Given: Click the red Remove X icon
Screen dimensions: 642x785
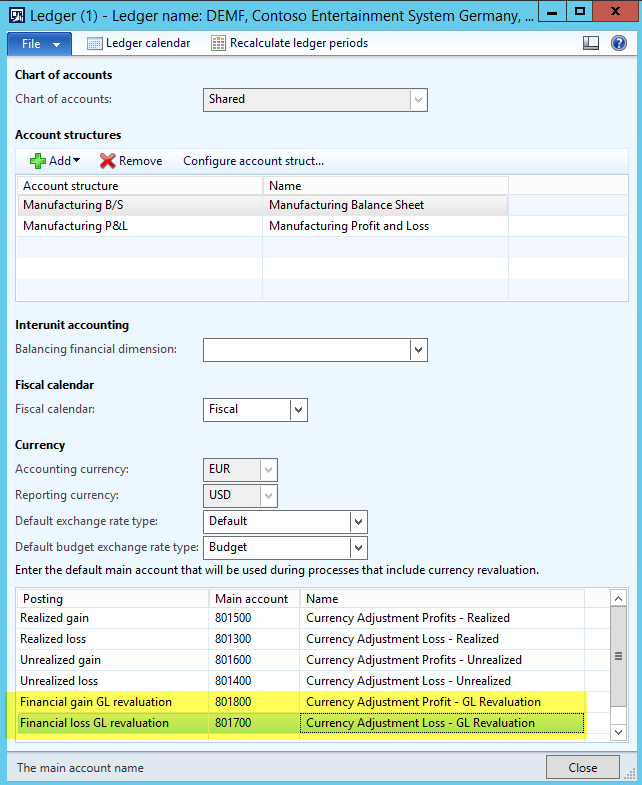Looking at the screenshot, I should click(x=107, y=161).
